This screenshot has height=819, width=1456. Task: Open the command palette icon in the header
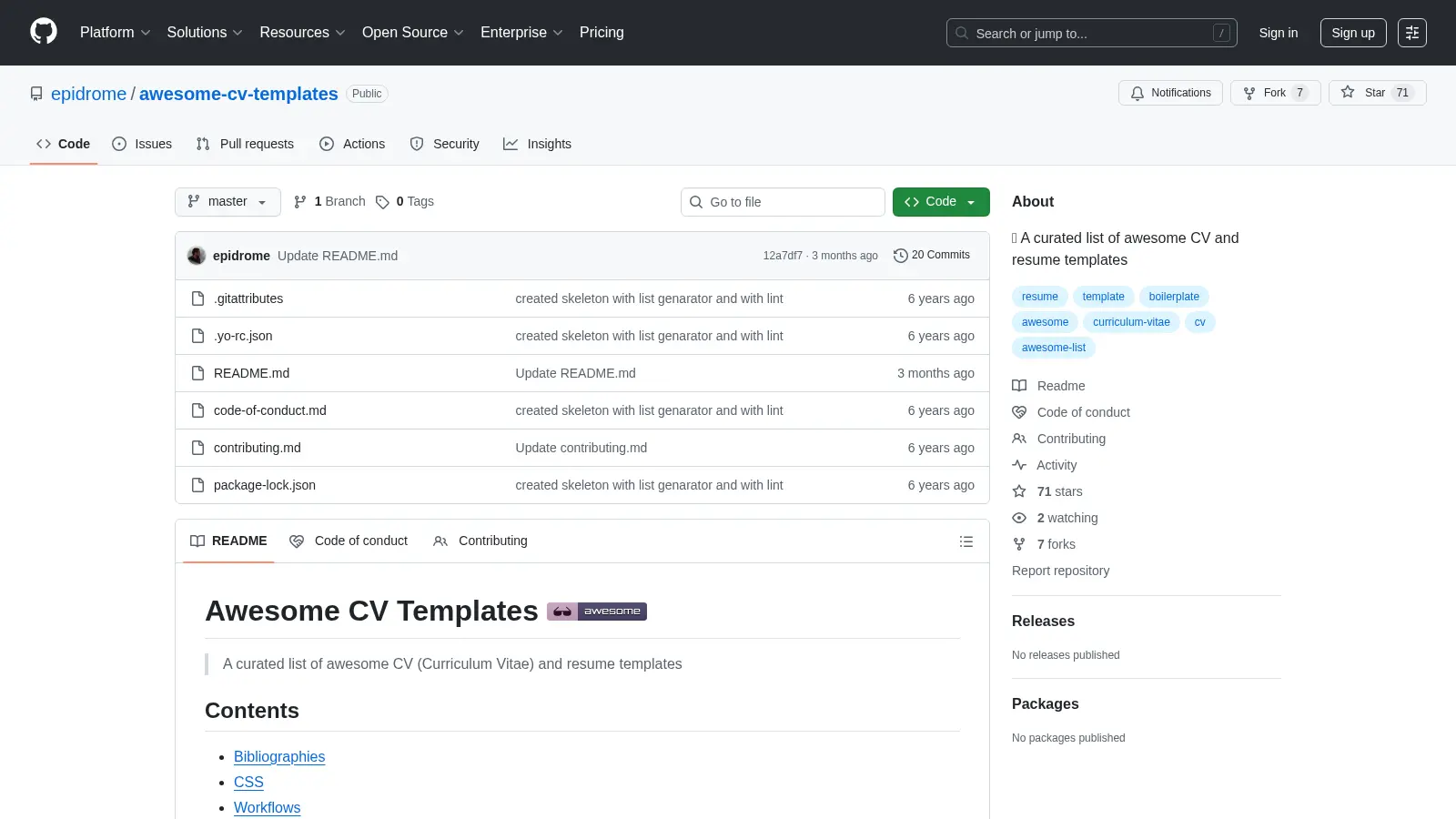(1411, 33)
